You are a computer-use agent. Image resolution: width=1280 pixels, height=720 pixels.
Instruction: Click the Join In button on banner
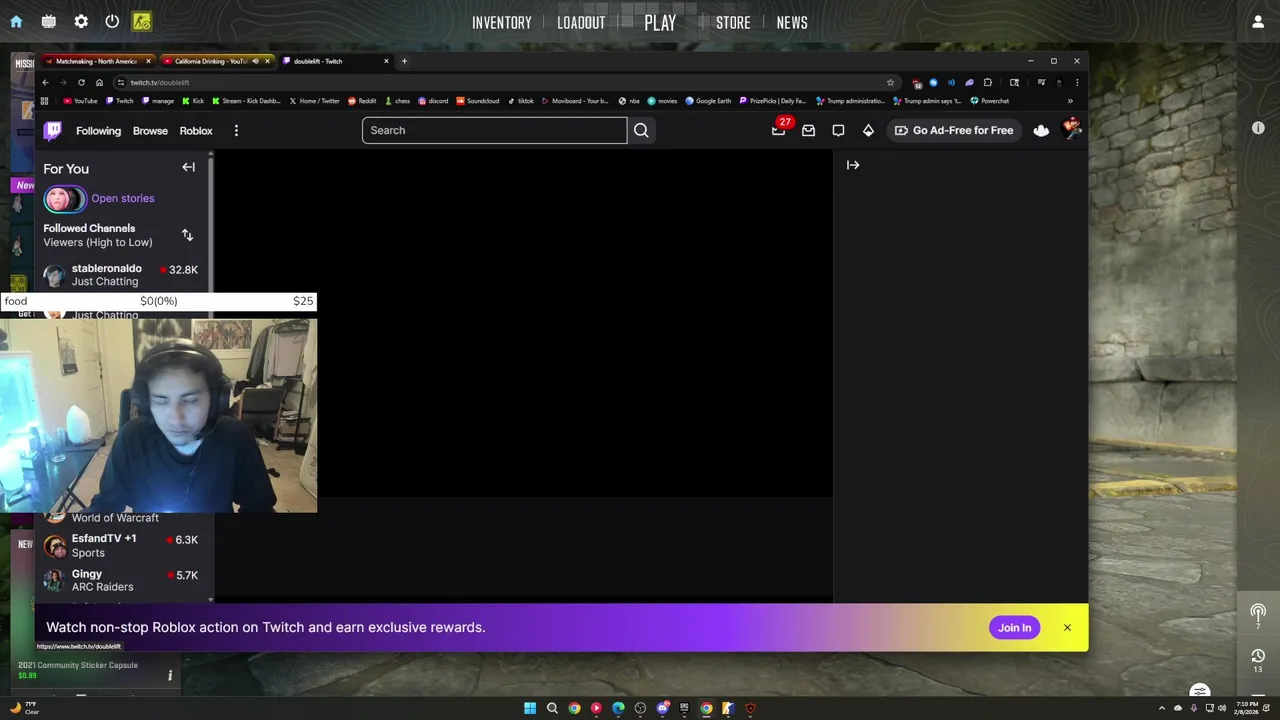(x=1014, y=628)
